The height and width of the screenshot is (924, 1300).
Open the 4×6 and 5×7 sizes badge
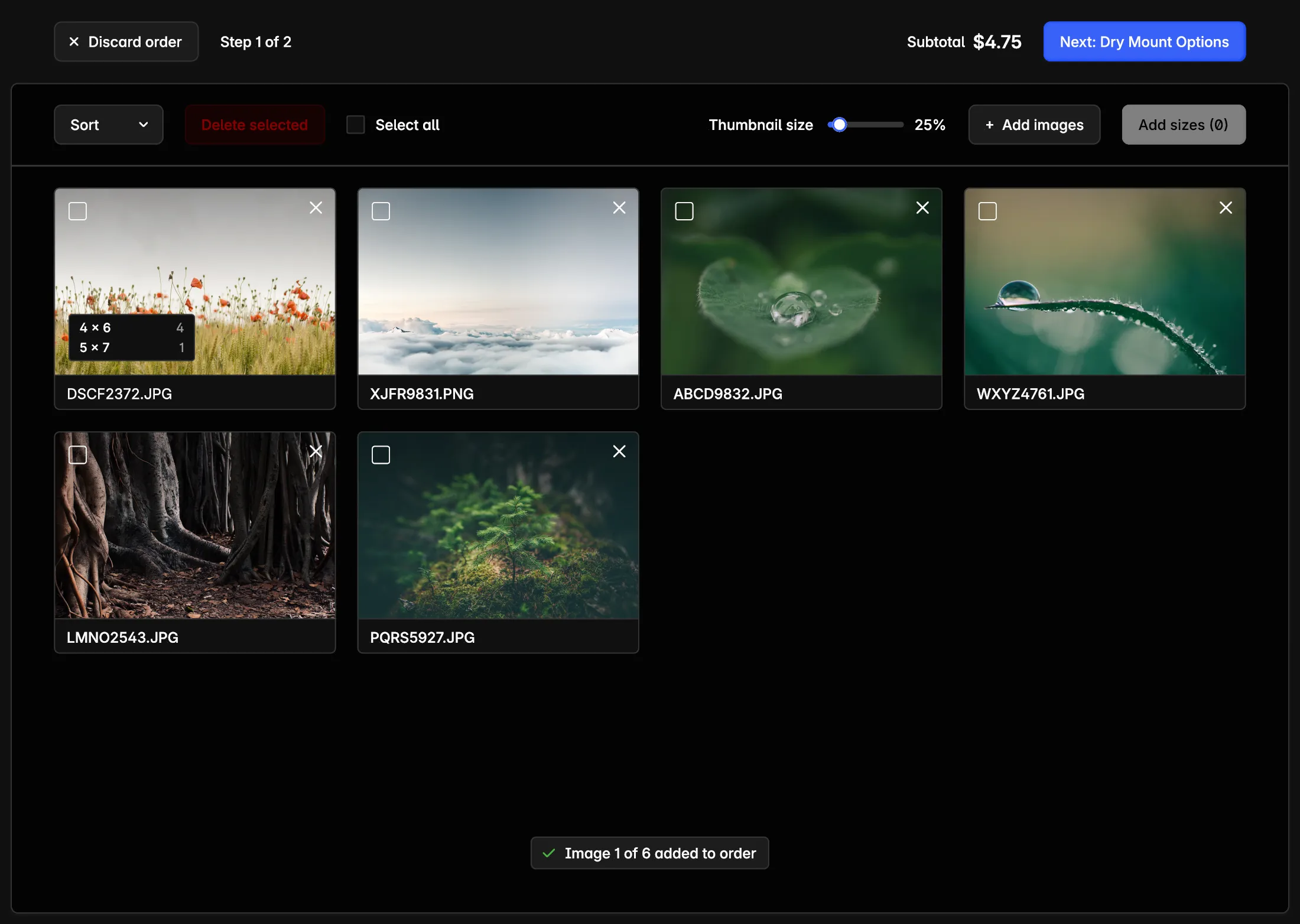pos(131,337)
